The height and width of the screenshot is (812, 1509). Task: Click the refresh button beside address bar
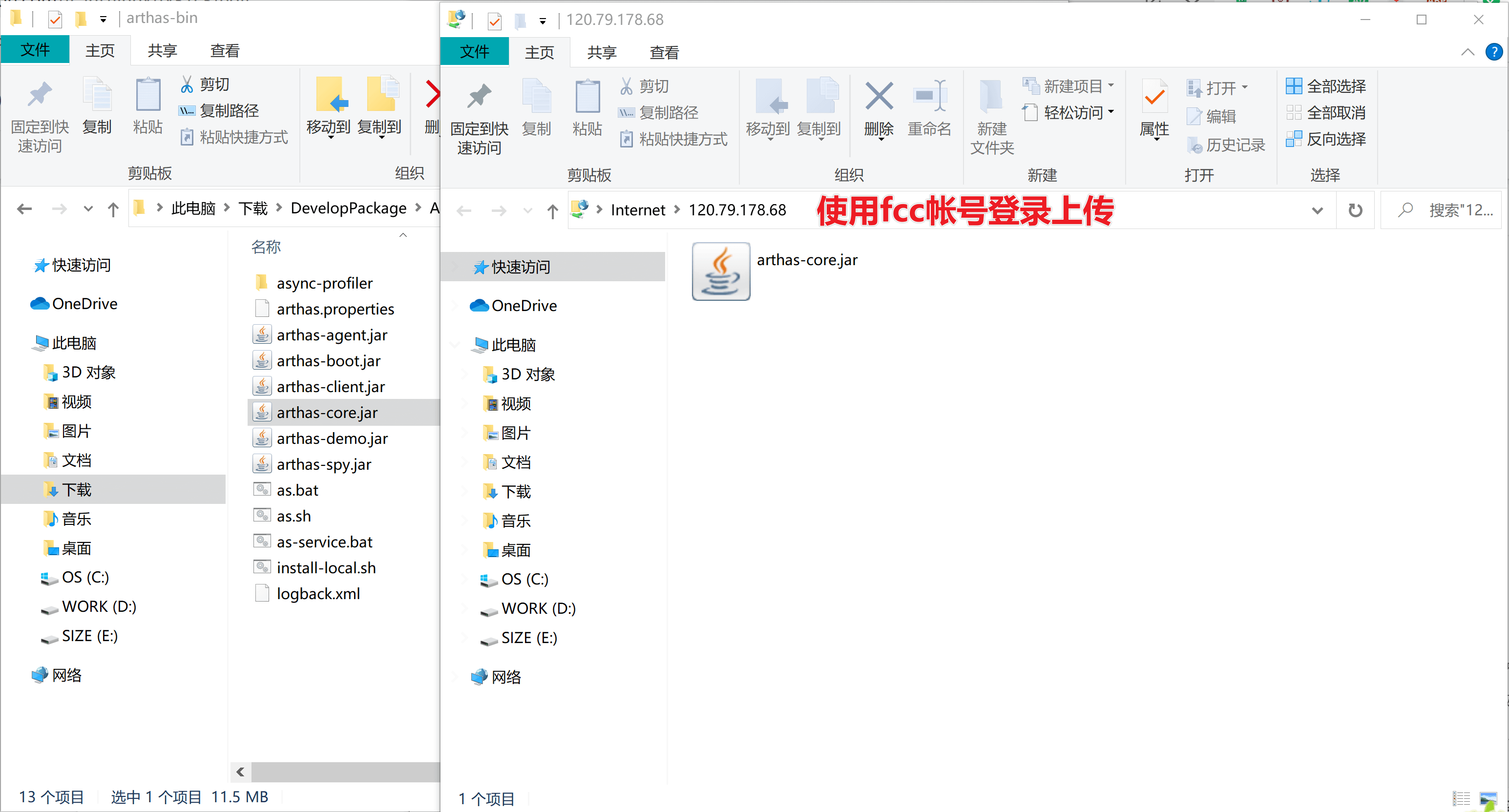pos(1355,210)
